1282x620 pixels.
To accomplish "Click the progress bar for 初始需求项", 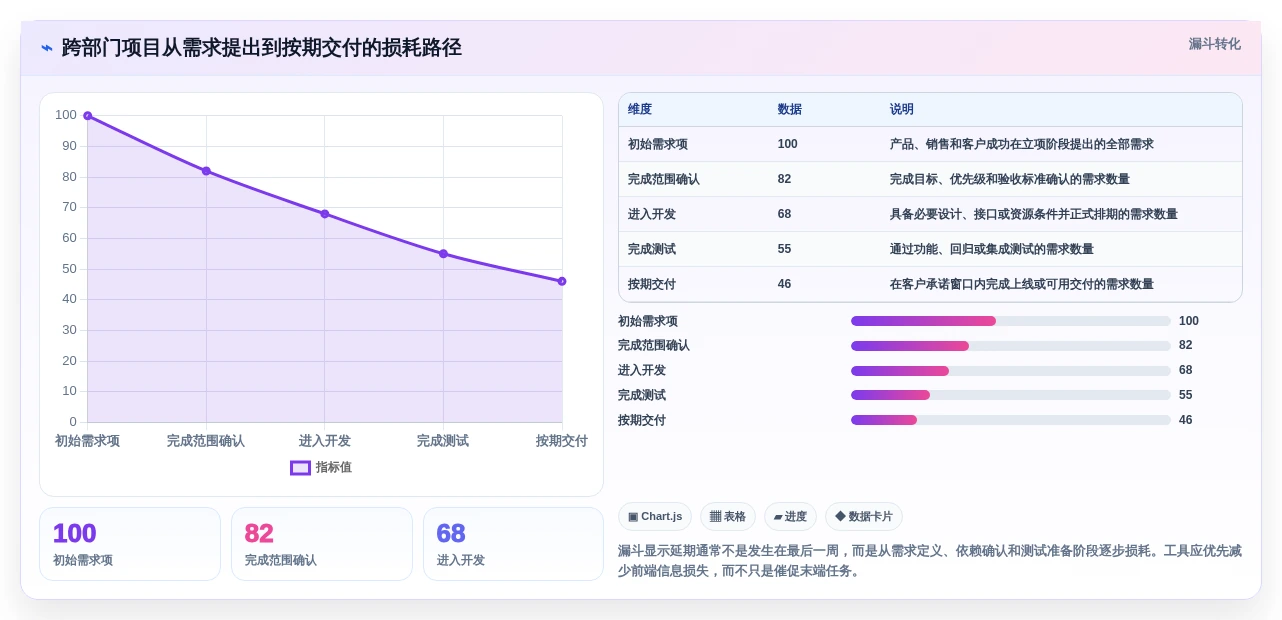I will coord(1011,321).
